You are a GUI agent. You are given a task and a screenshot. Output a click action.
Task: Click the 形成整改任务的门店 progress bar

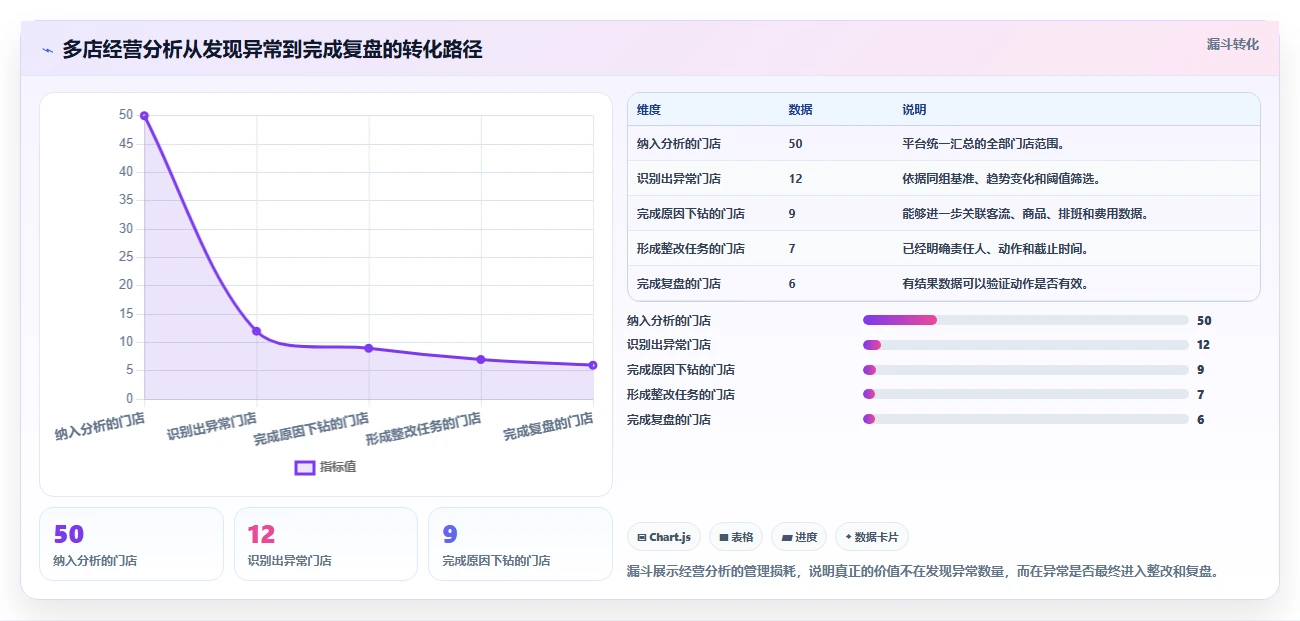1025,395
